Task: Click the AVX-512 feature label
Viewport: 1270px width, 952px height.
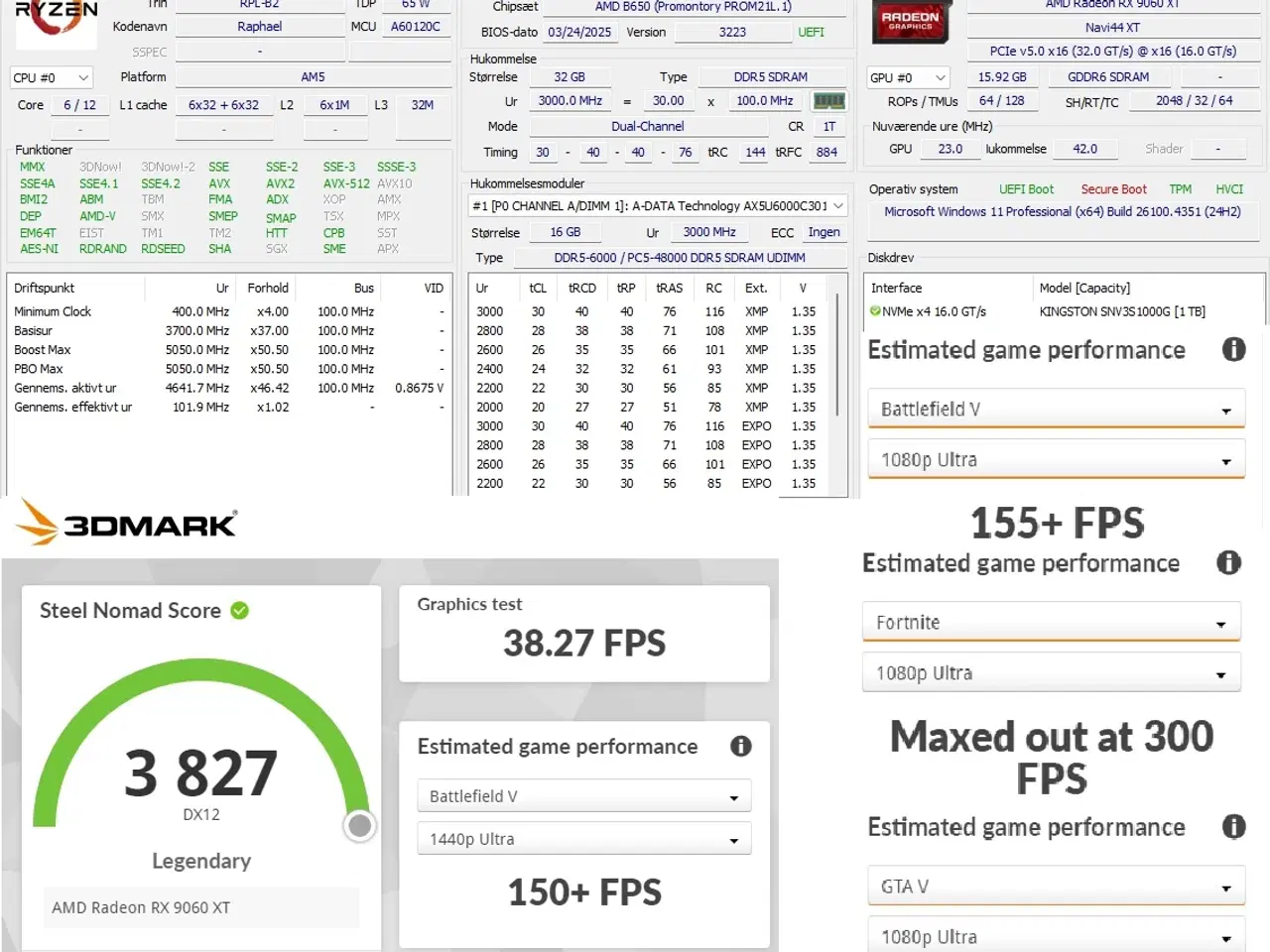Action: click(346, 183)
